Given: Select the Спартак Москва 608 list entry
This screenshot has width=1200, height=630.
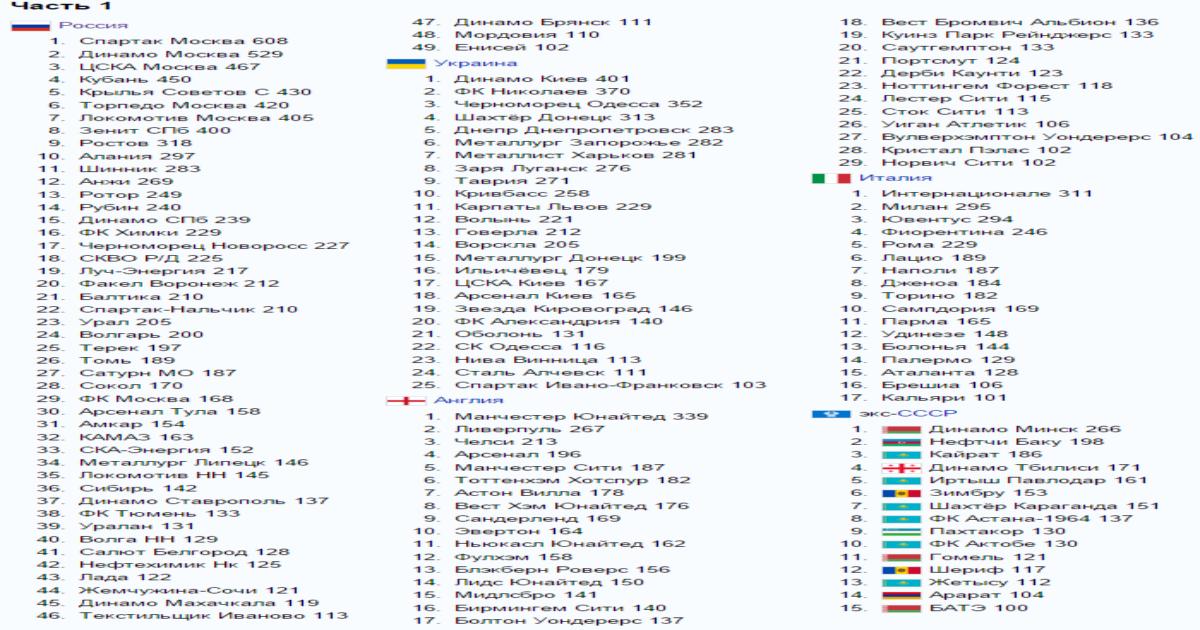Looking at the screenshot, I should coord(184,42).
